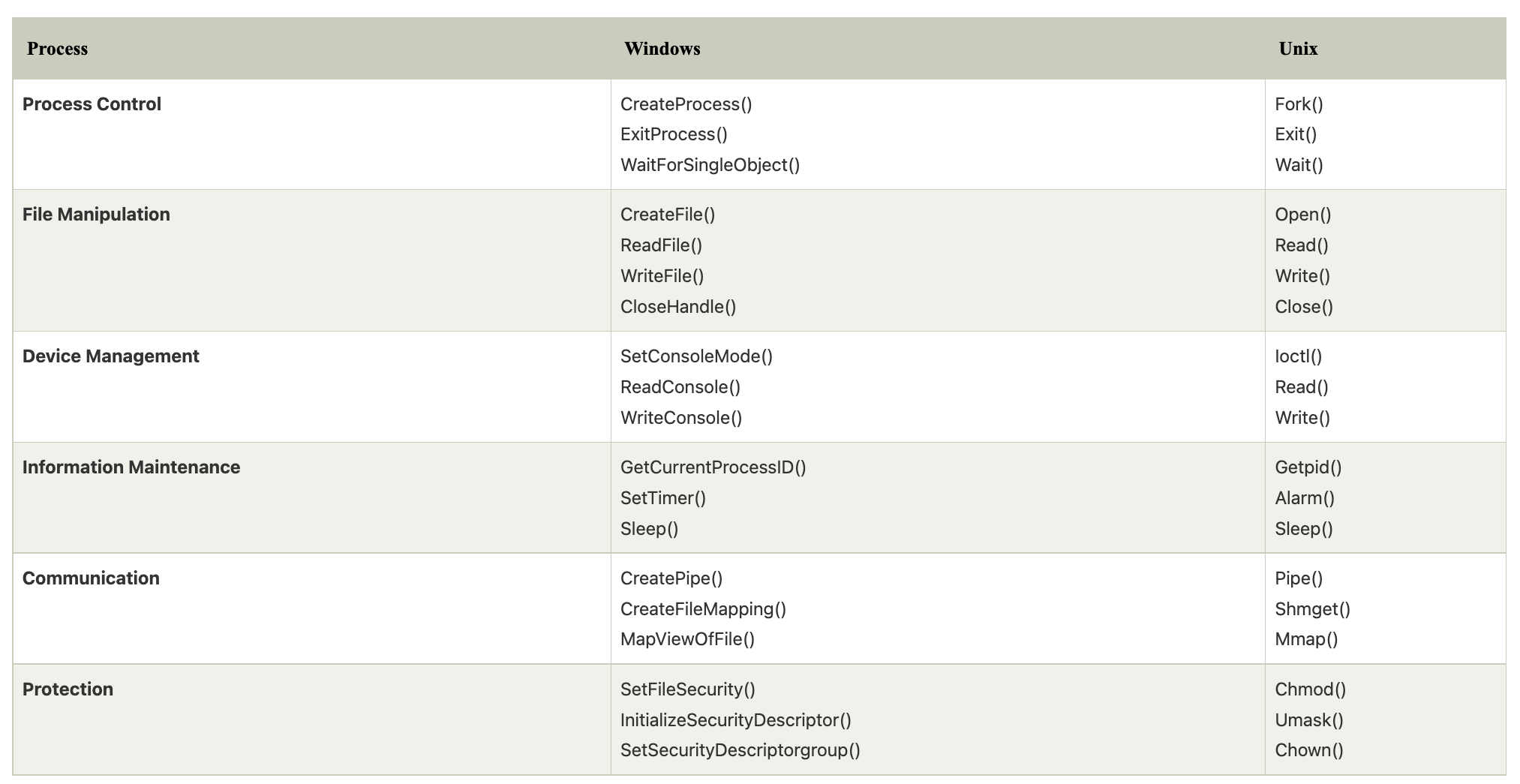Click Shmget() text
This screenshot has width=1520, height=784.
(x=1312, y=609)
